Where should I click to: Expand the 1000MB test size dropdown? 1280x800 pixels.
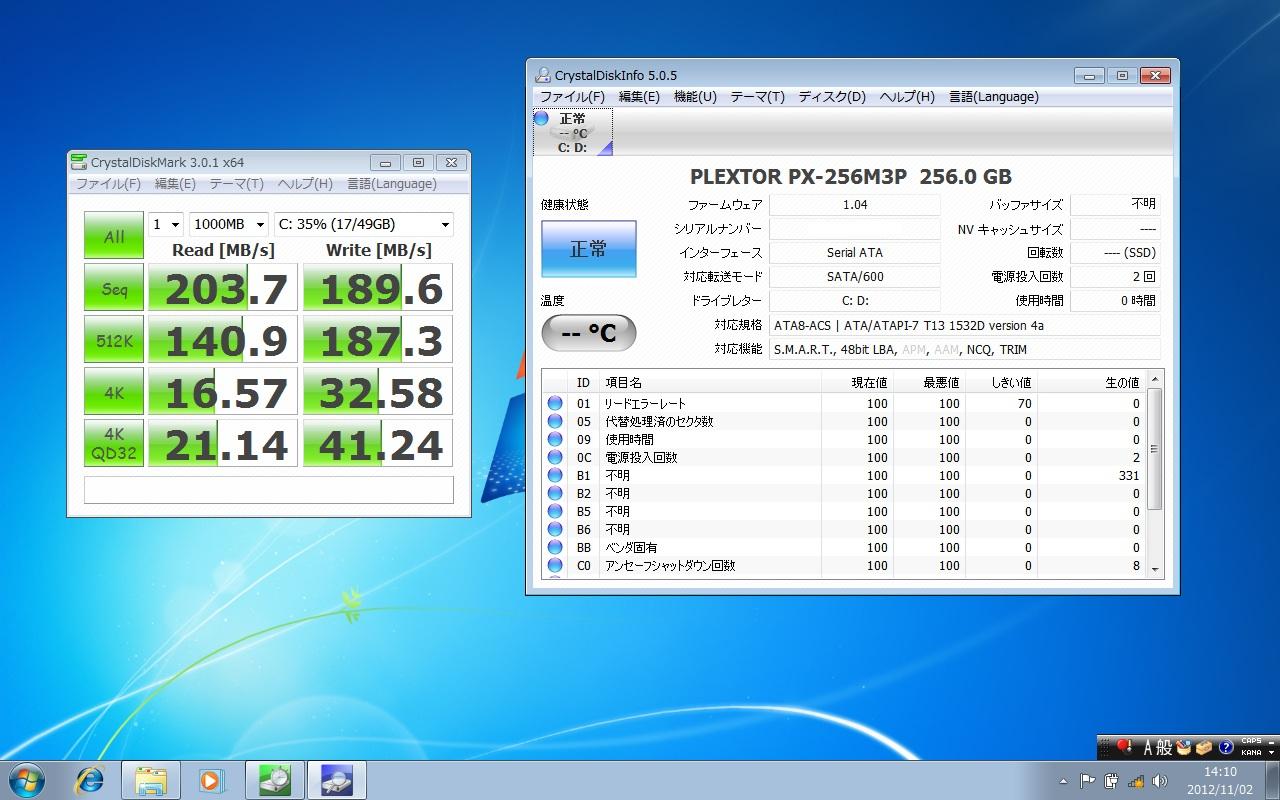[x=229, y=225]
